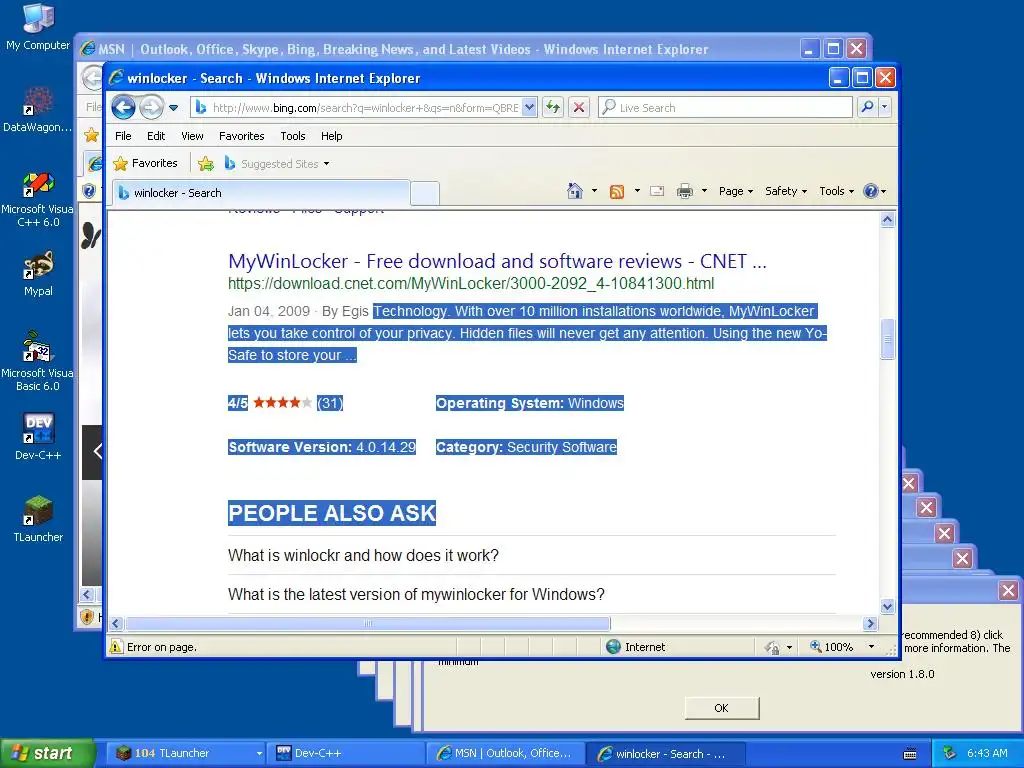Image resolution: width=1024 pixels, height=768 pixels.
Task: Select Microsoft Visual Basic 6.0 icon
Action: click(x=38, y=360)
